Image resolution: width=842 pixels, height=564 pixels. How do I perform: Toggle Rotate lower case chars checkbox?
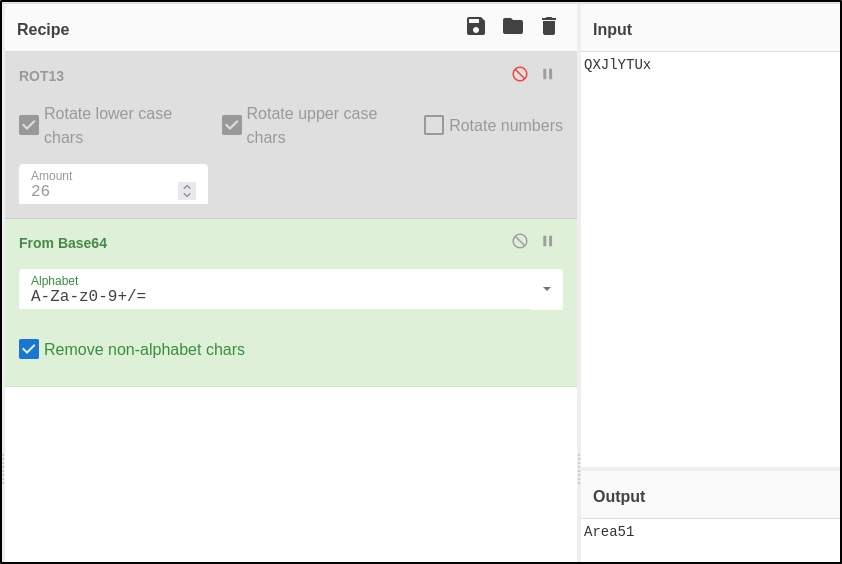pyautogui.click(x=29, y=125)
